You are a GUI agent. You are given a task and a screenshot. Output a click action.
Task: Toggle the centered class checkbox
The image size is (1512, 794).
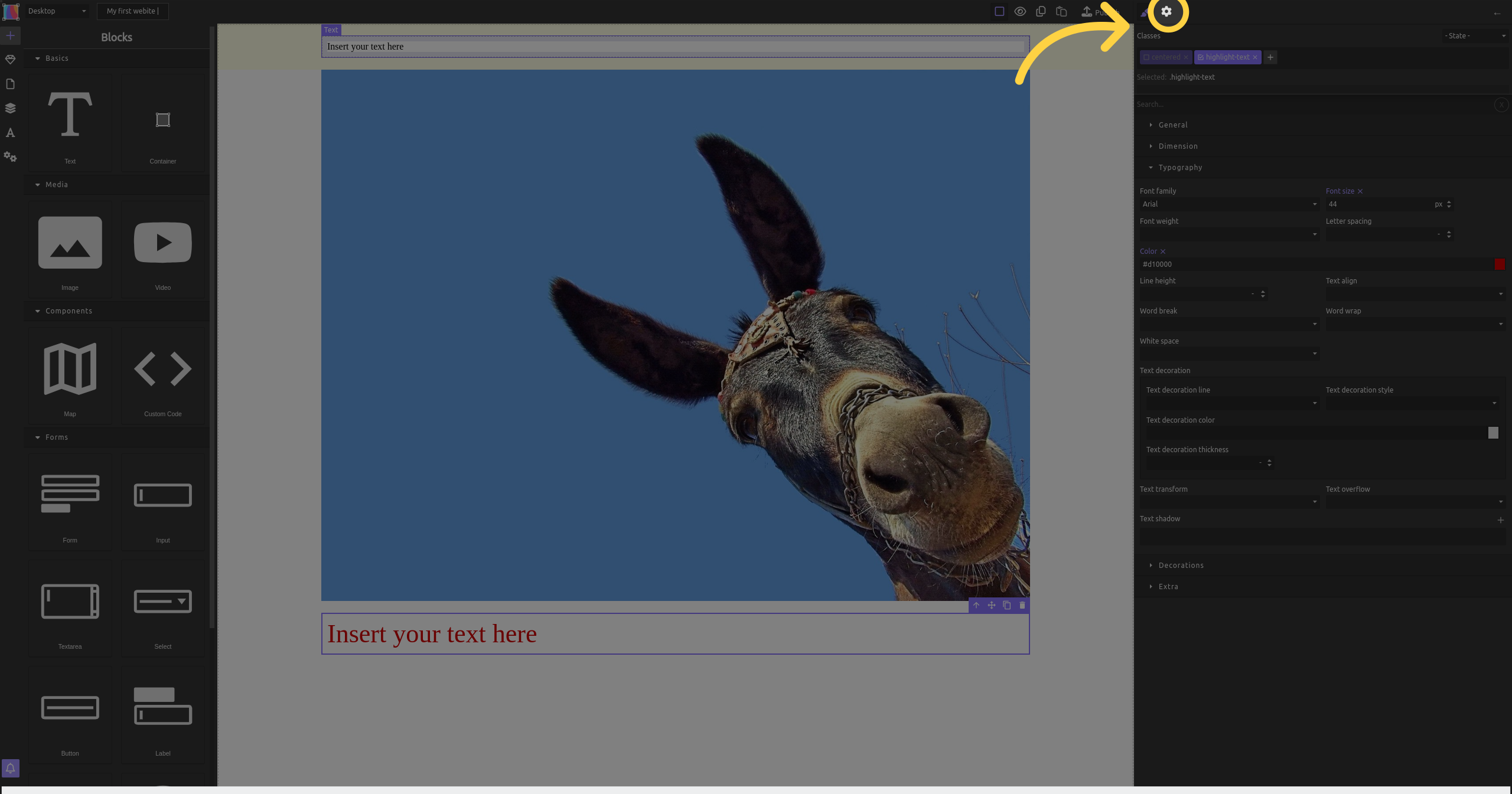(x=1146, y=57)
